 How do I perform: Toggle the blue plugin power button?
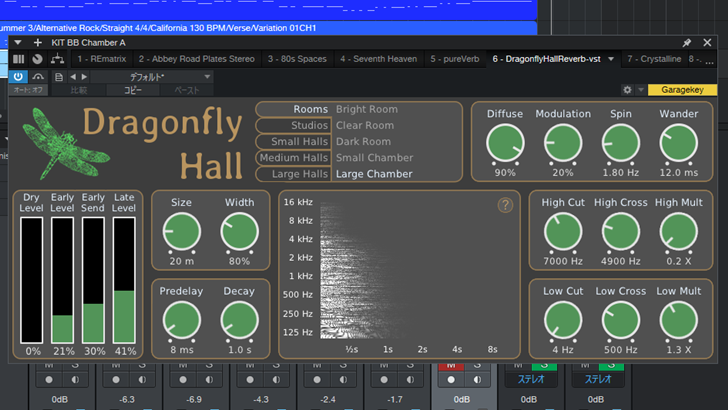[x=18, y=77]
